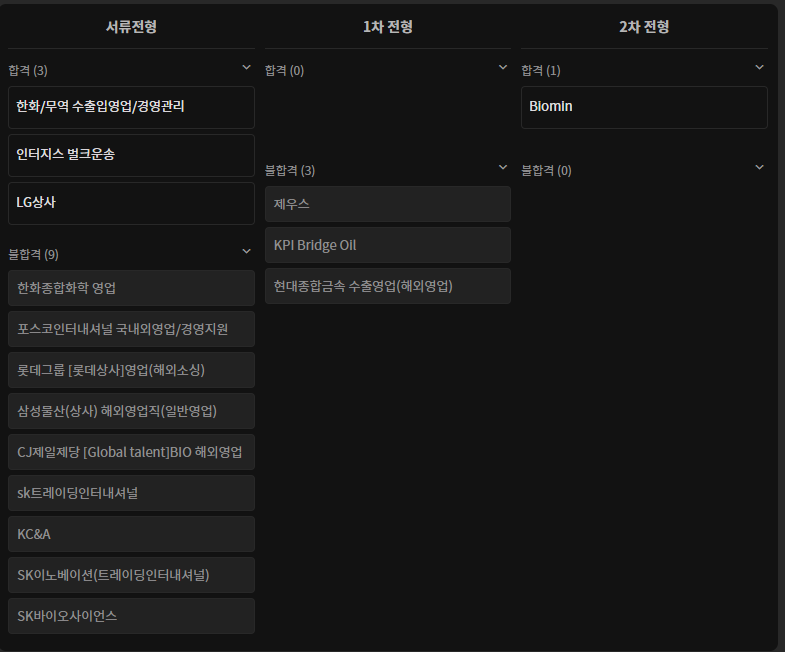Collapse the 1차 전형 불합격 (3) chevron
Viewport: 785px width, 652px height.
503,167
